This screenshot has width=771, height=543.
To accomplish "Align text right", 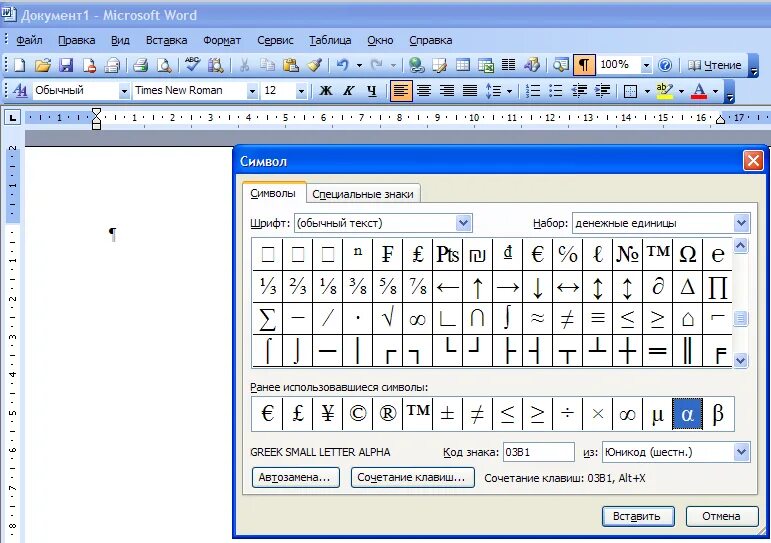I will (x=447, y=90).
